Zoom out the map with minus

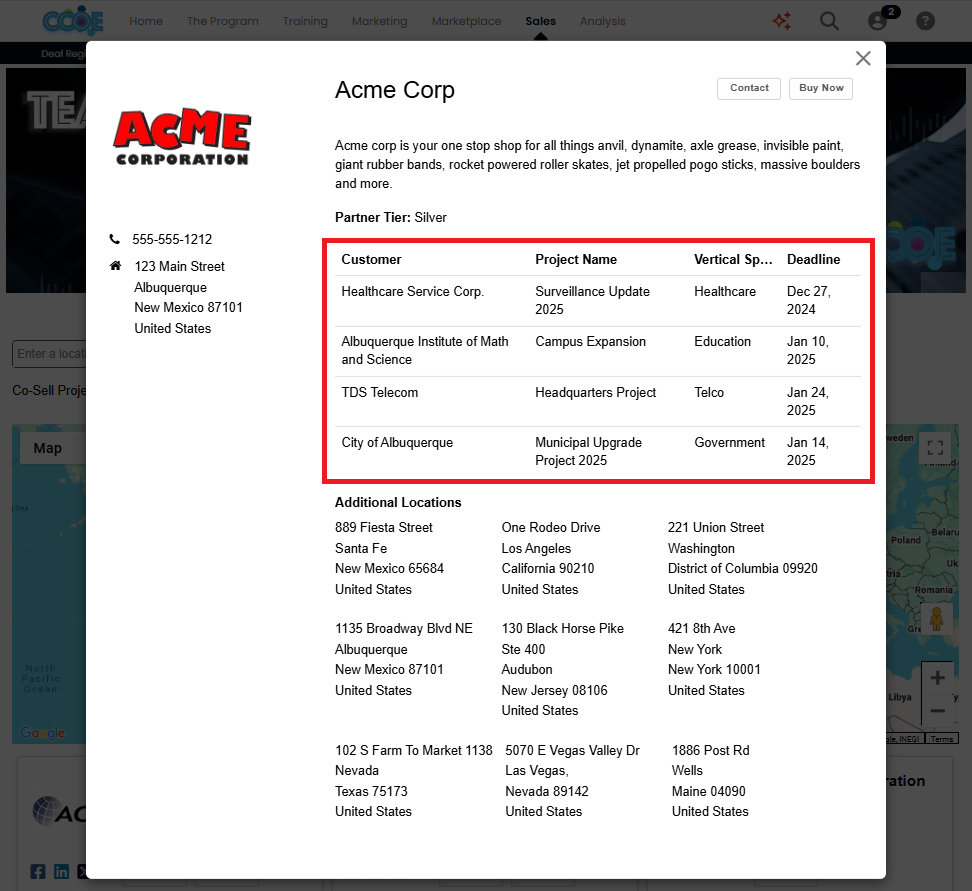pos(937,711)
